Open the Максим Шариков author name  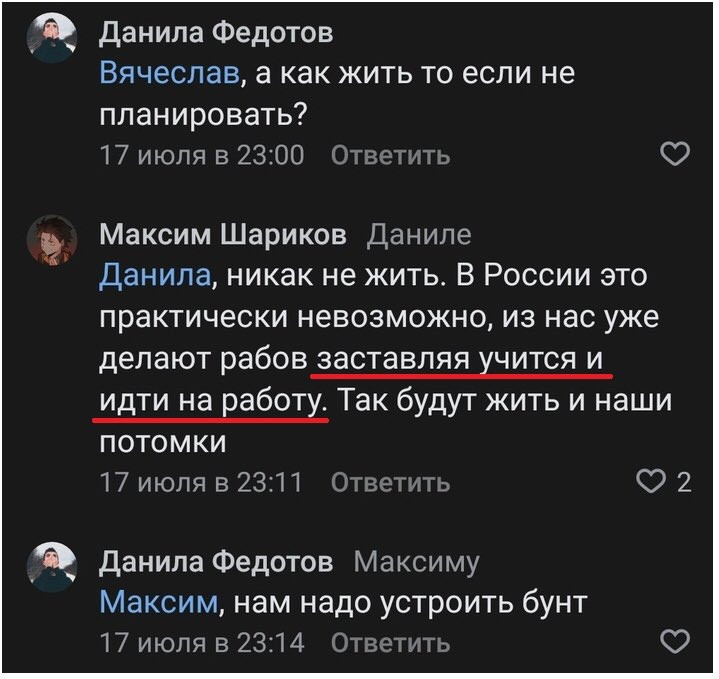pyautogui.click(x=223, y=235)
